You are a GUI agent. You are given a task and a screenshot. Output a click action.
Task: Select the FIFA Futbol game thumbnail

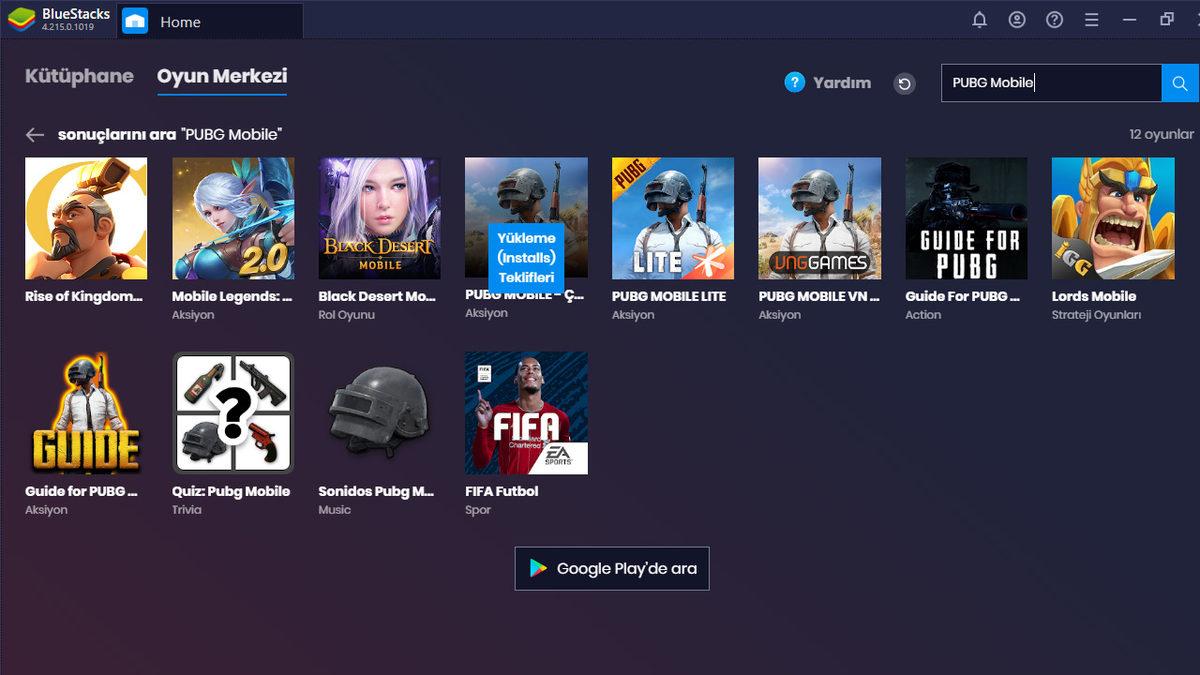[526, 412]
